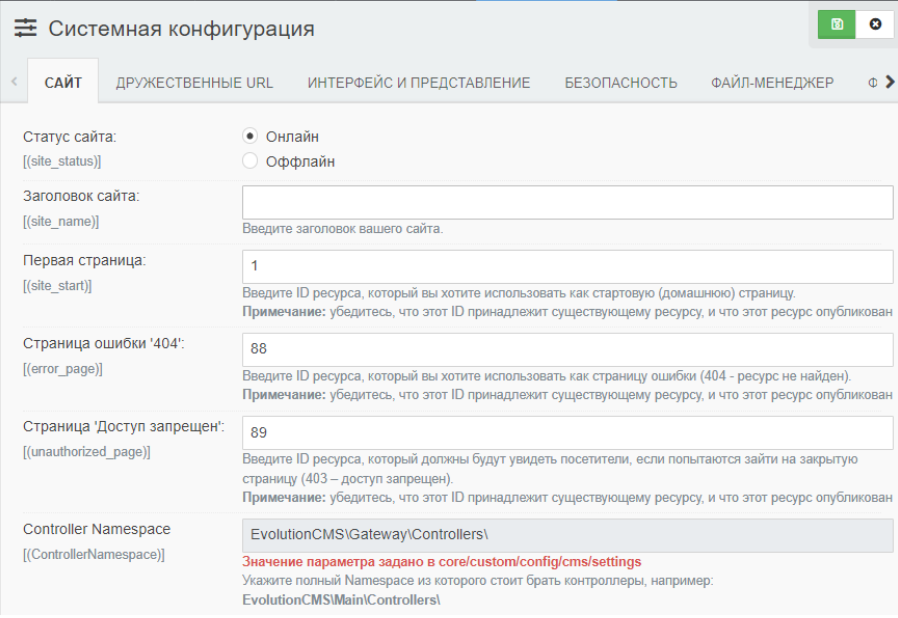898x618 pixels.
Task: Open the САЙТ tab
Action: 63,83
